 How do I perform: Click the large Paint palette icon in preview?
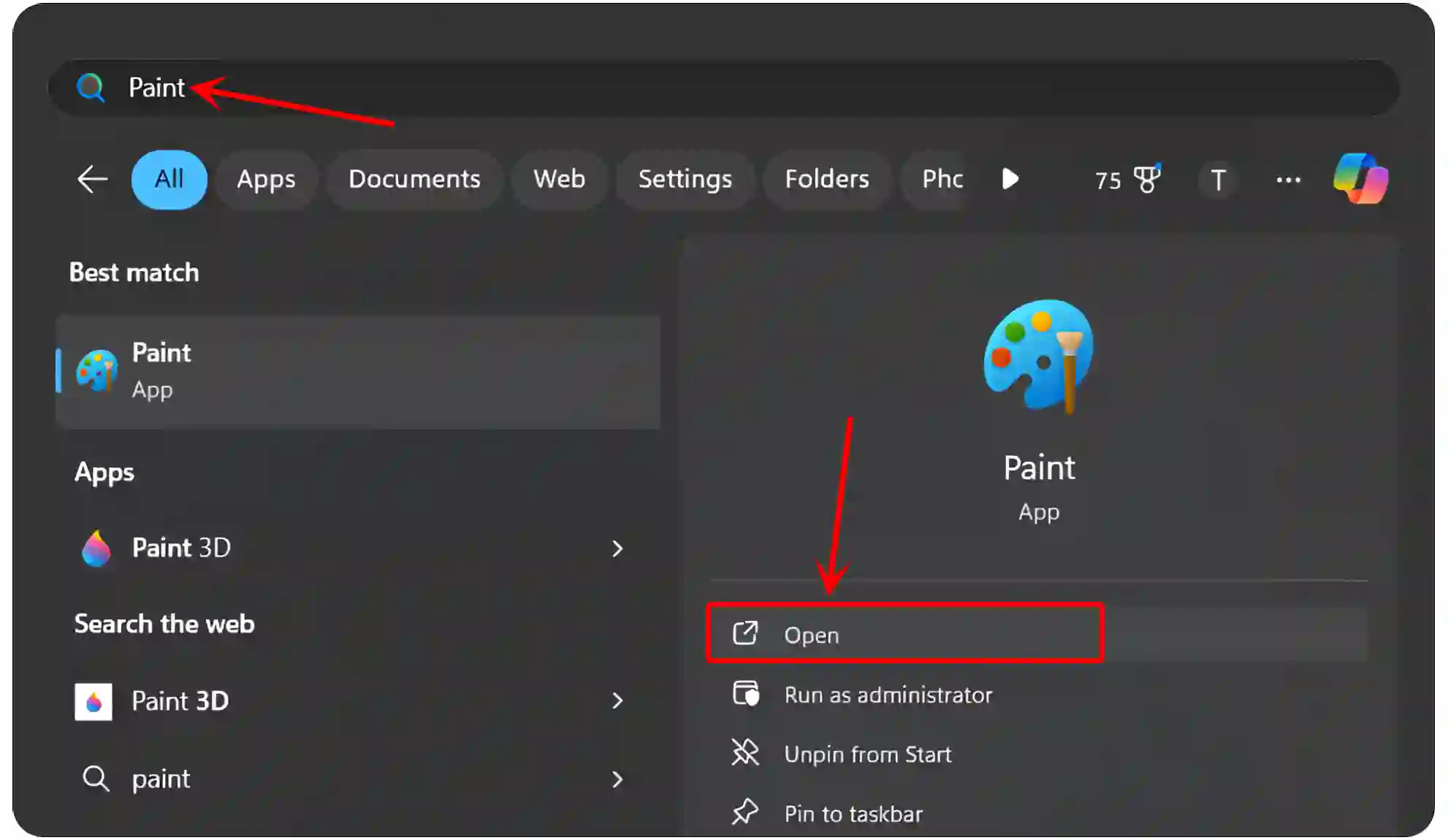click(x=1038, y=356)
